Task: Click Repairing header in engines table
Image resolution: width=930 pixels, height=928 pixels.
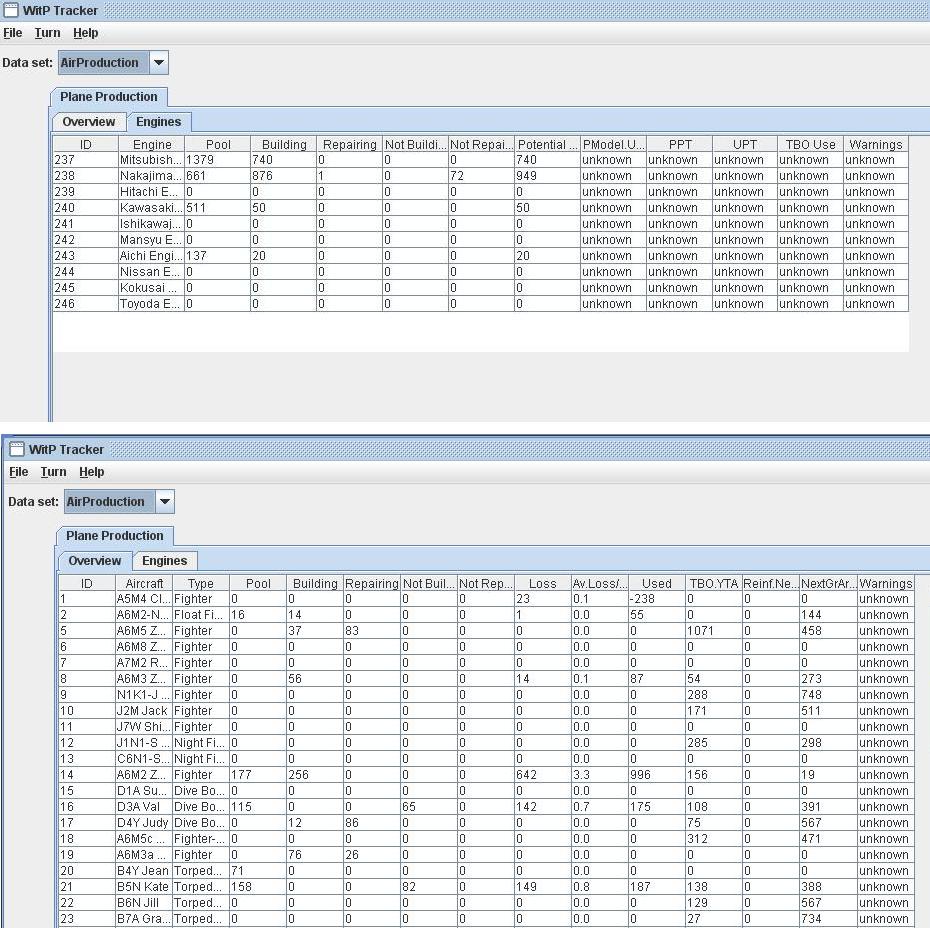Action: 349,144
